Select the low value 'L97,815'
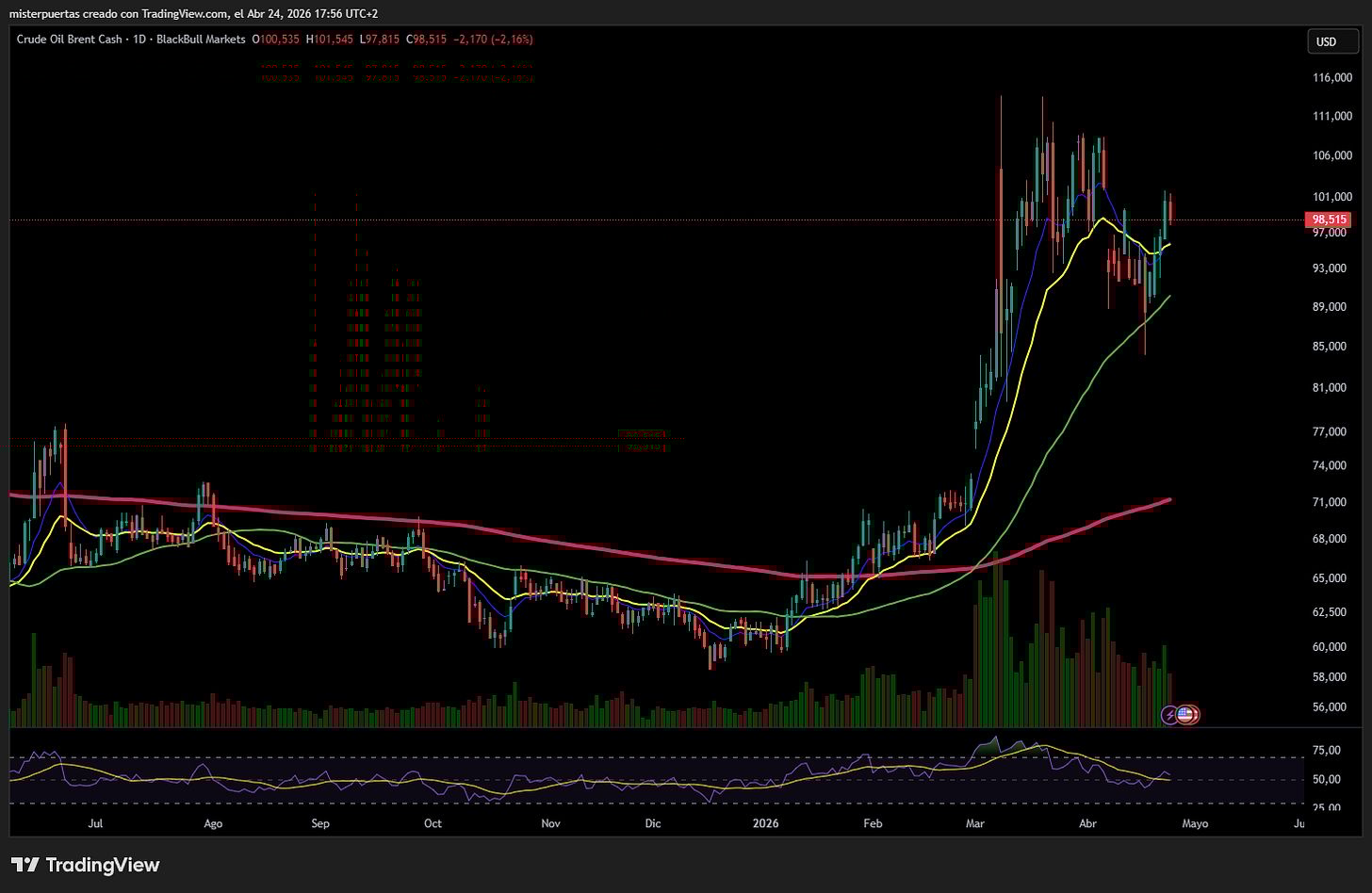The height and width of the screenshot is (893, 1372). pos(381,40)
